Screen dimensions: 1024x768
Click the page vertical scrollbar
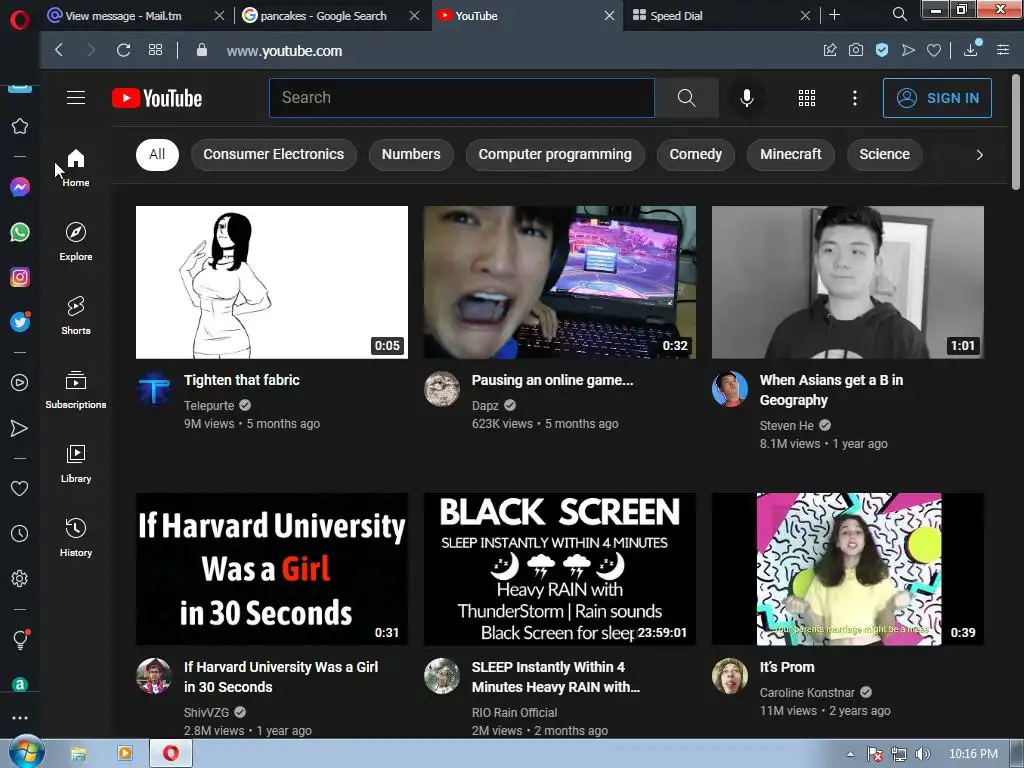[x=1016, y=133]
